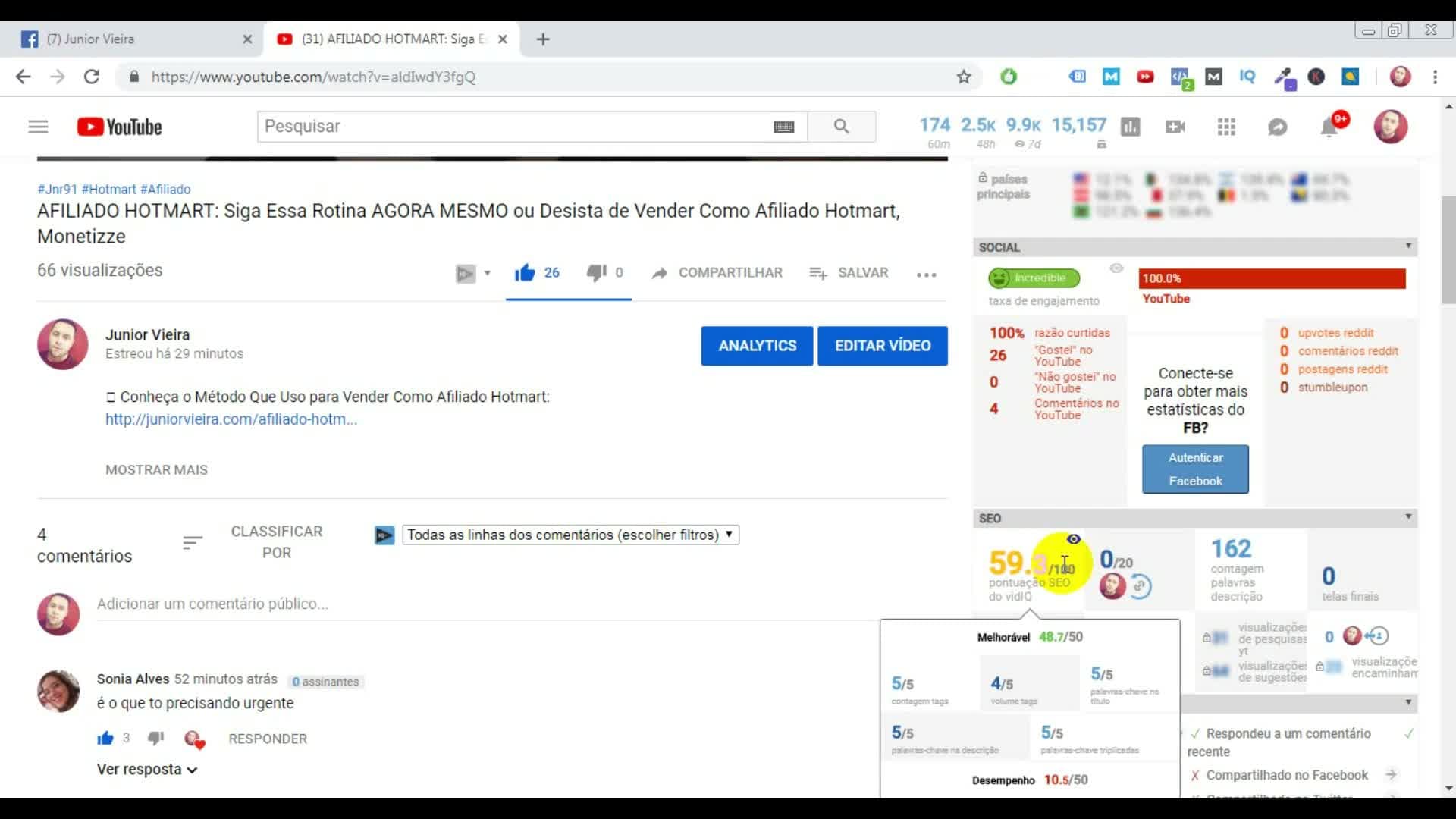1456x819 pixels.
Task: Click the creator heart icon on Sonia's comment
Action: pos(194,739)
